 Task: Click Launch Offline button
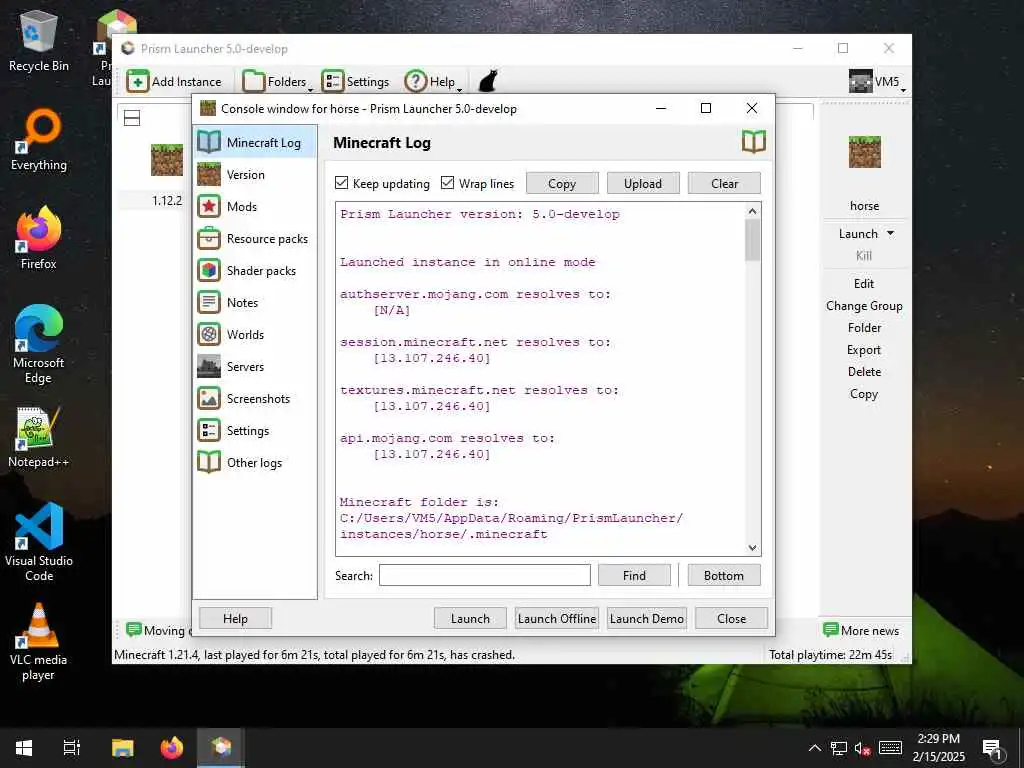click(x=556, y=618)
